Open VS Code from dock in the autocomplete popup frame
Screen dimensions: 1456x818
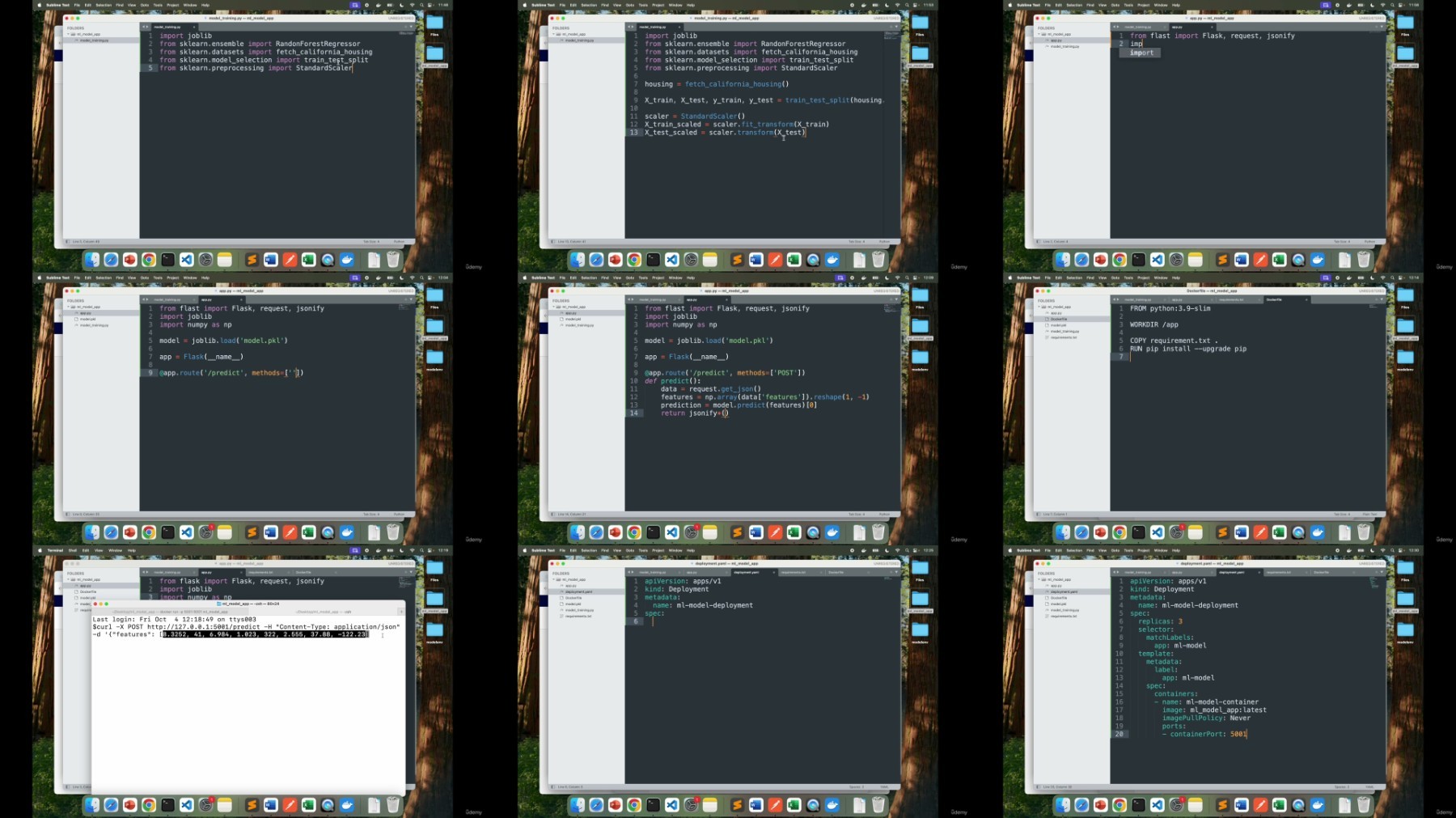click(x=1158, y=260)
